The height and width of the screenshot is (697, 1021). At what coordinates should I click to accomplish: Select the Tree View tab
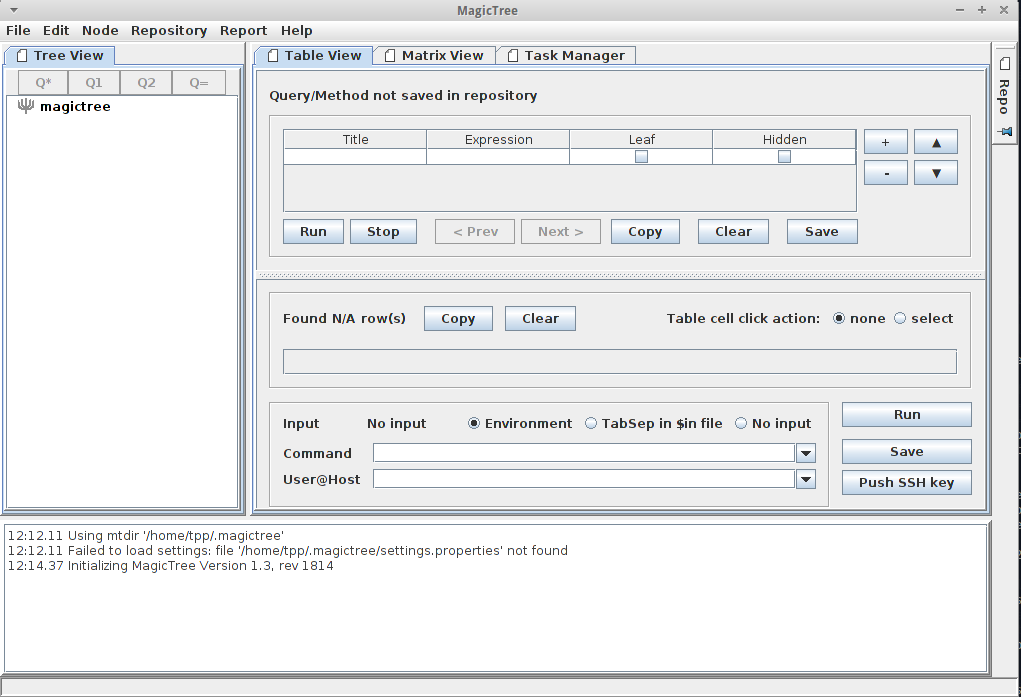coord(60,56)
